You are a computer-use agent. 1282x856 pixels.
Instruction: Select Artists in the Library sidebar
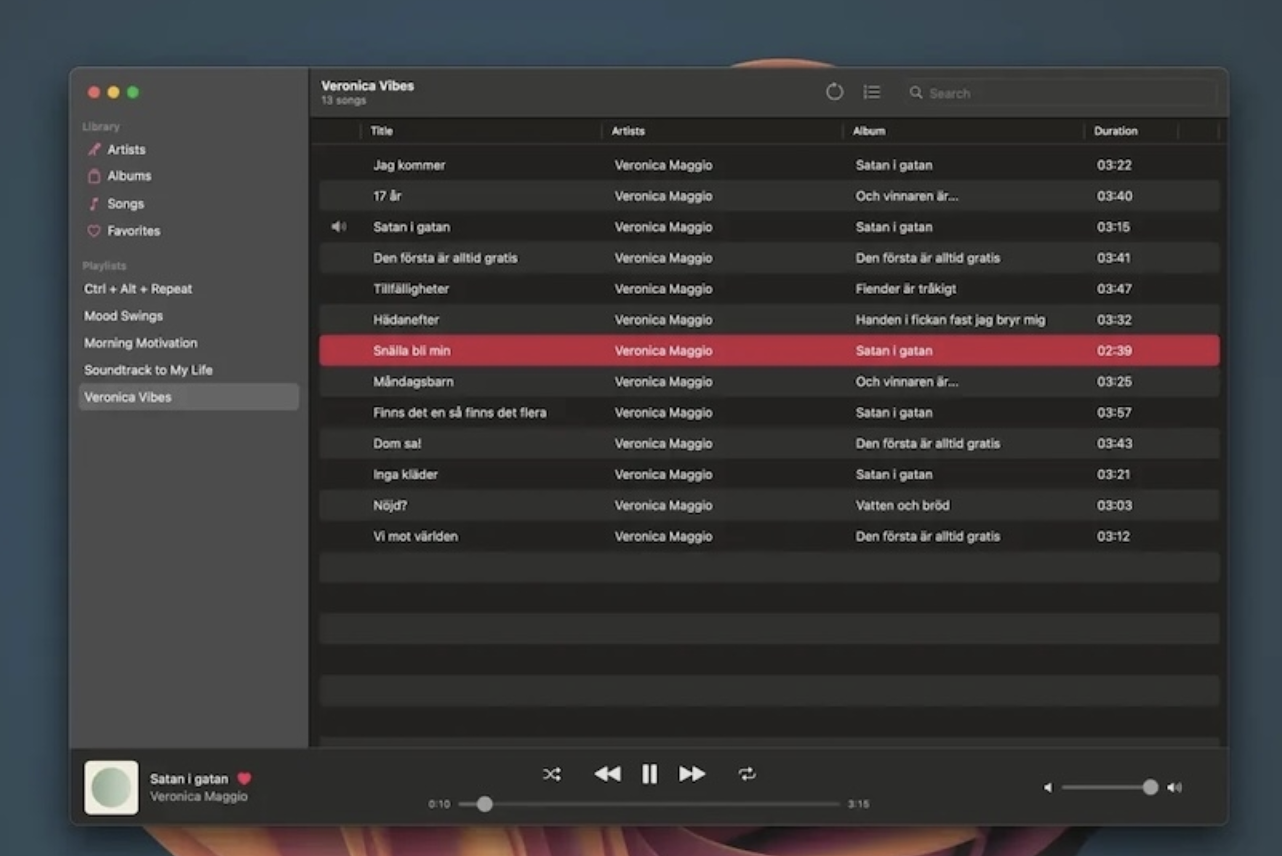click(126, 149)
